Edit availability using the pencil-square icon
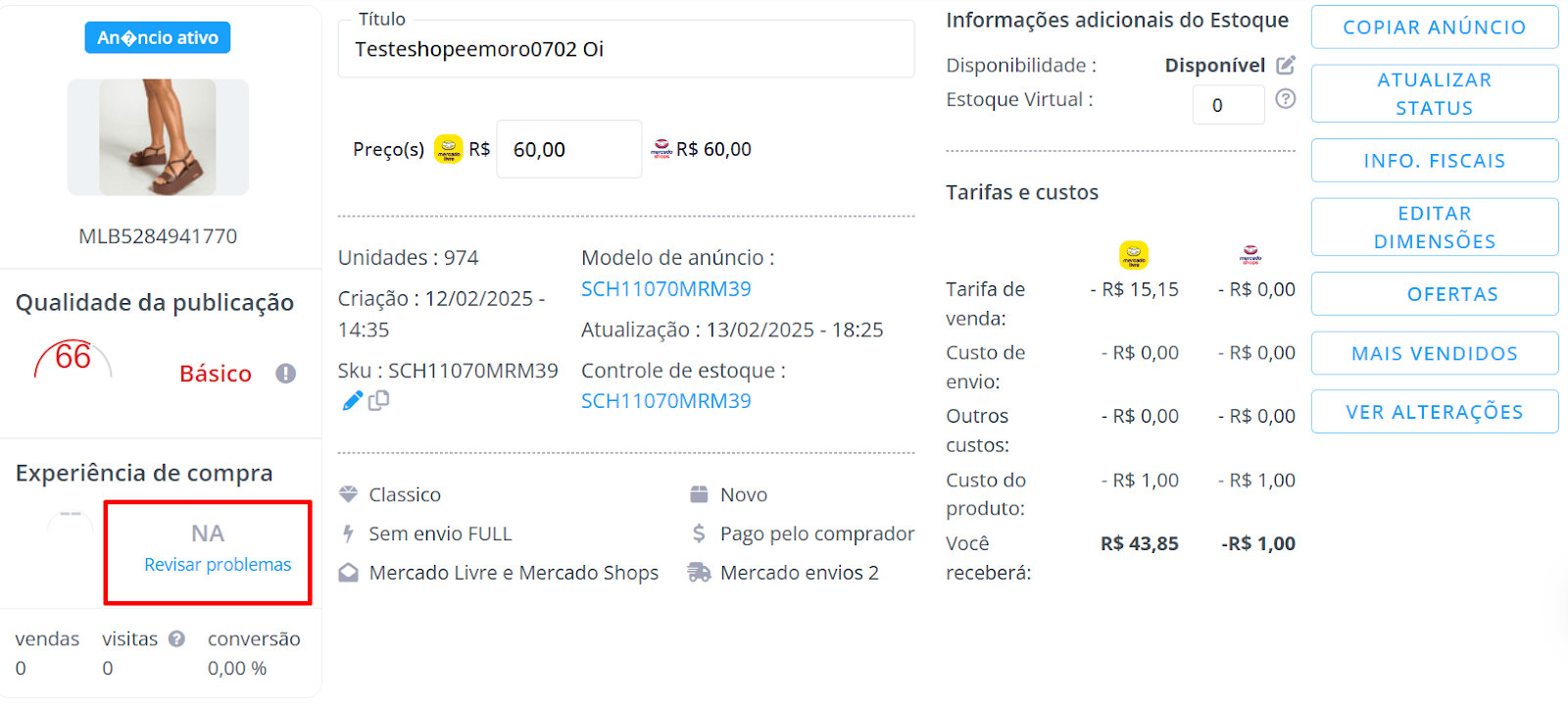The image size is (1568, 710). click(1286, 65)
